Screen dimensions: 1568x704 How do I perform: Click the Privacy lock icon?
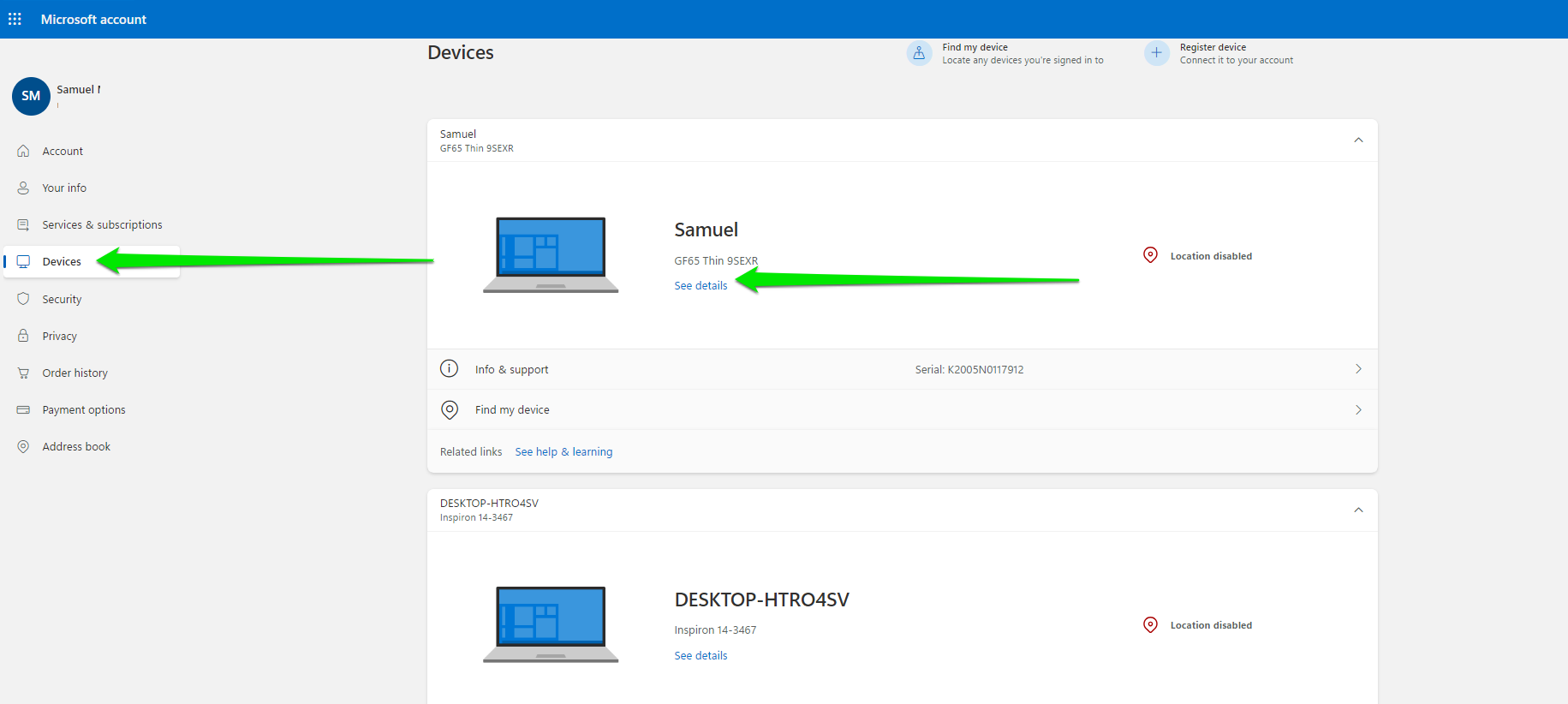pos(23,336)
